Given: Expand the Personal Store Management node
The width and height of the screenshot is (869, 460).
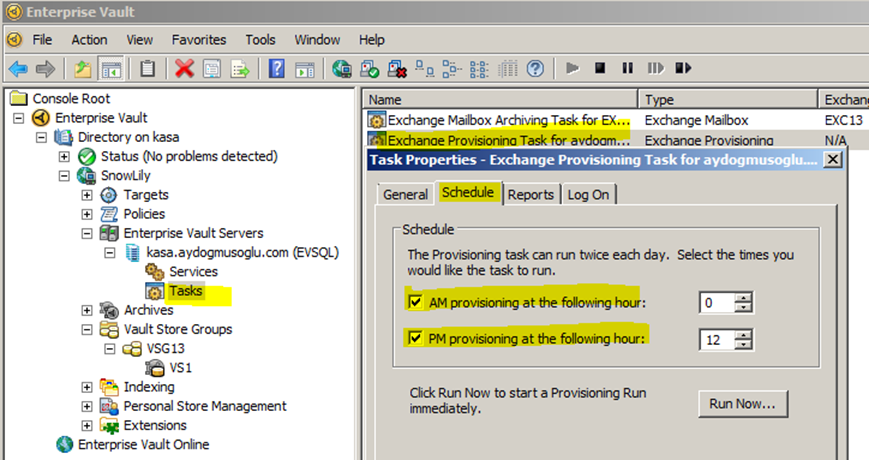Looking at the screenshot, I should (x=87, y=406).
